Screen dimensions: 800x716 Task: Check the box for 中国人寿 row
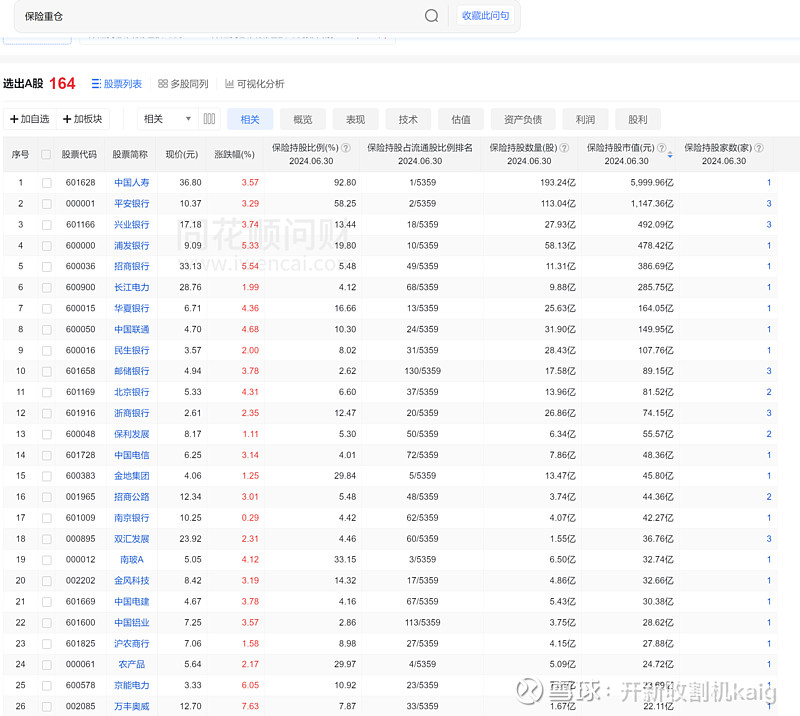coord(46,183)
